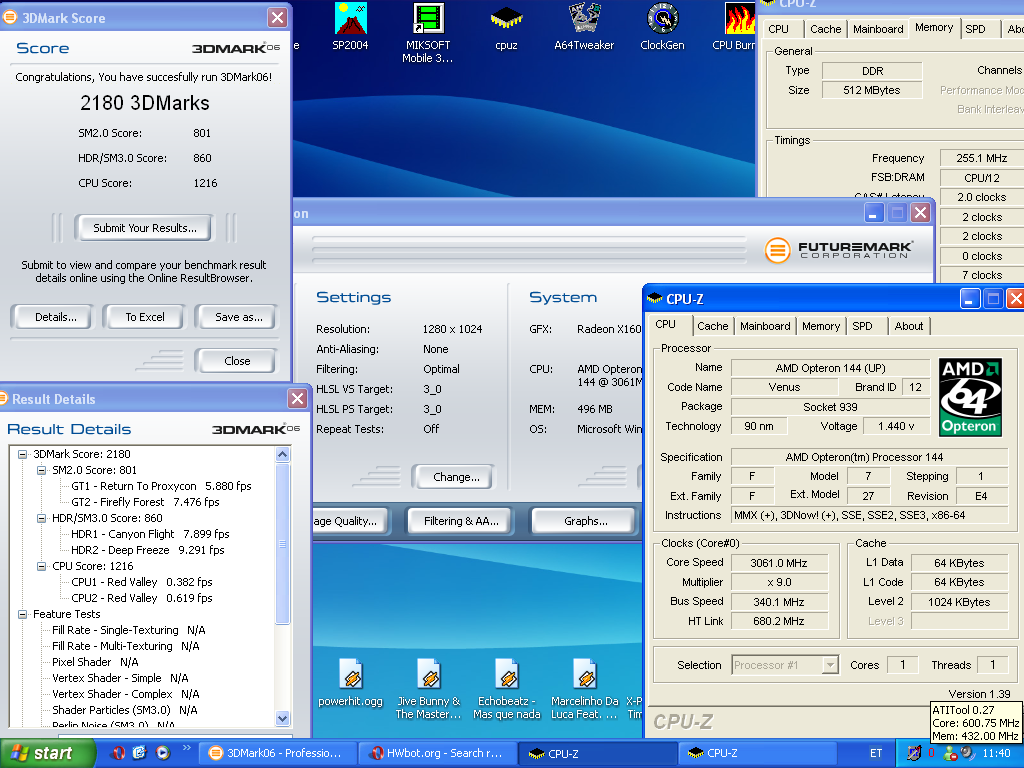
Task: Click the Close button in 3DMark Score window
Action: tap(237, 360)
